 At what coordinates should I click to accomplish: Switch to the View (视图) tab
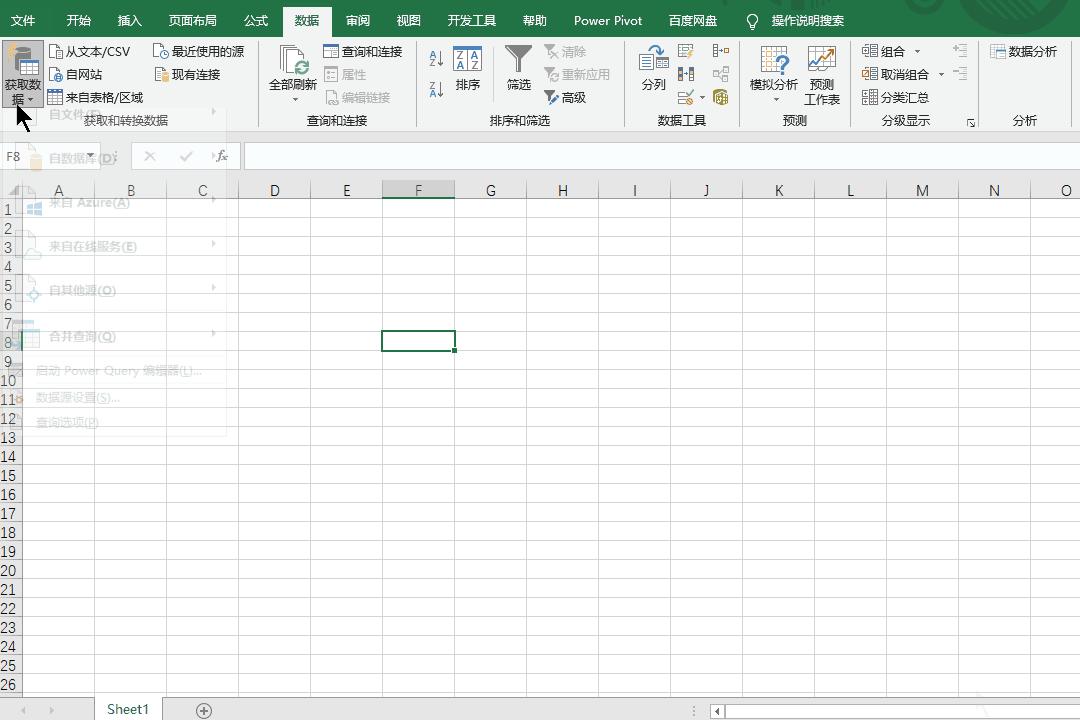[x=408, y=21]
